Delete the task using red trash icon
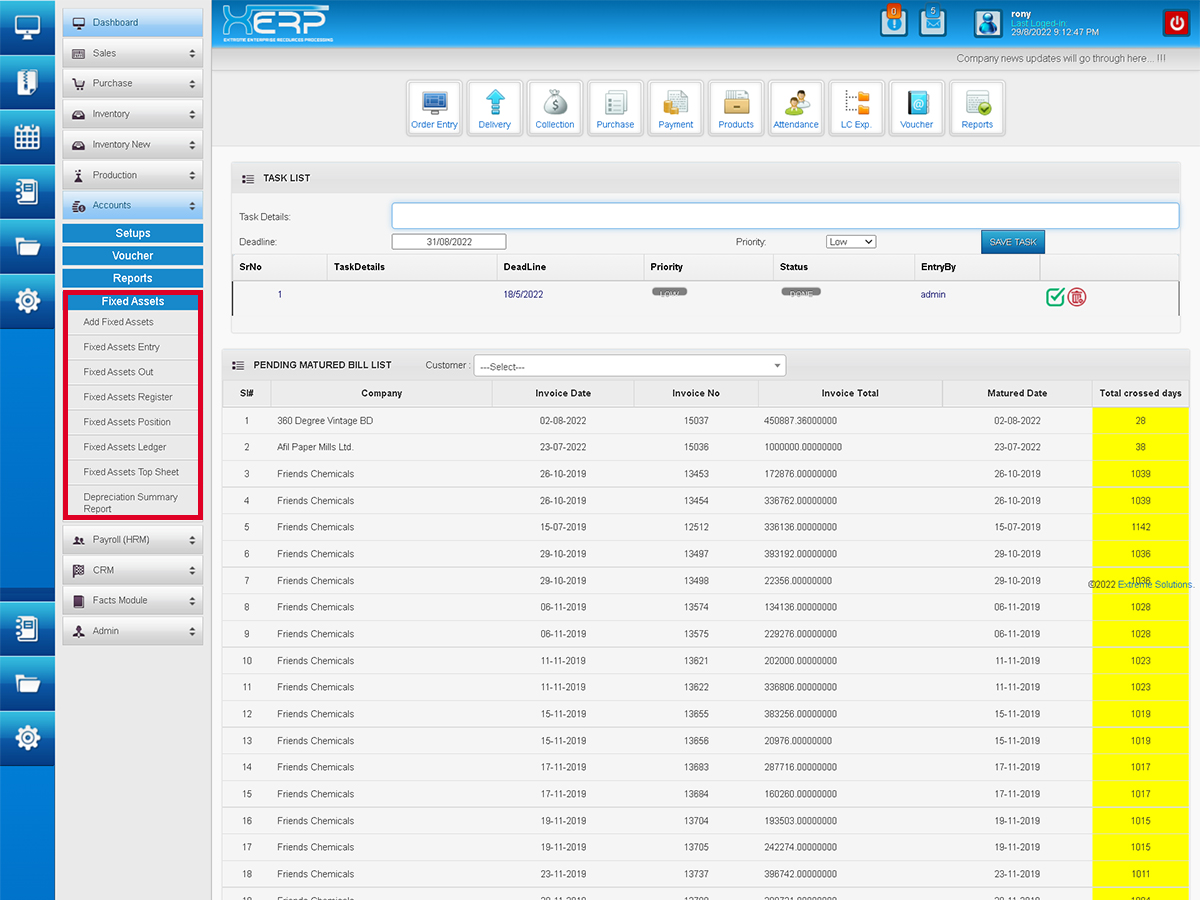This screenshot has width=1200, height=900. tap(1077, 296)
